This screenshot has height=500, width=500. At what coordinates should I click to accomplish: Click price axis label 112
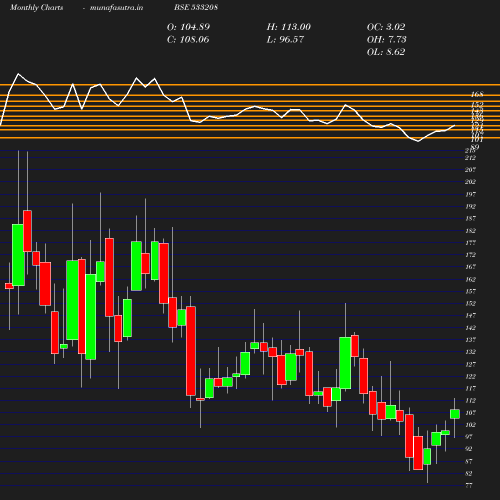(470, 401)
